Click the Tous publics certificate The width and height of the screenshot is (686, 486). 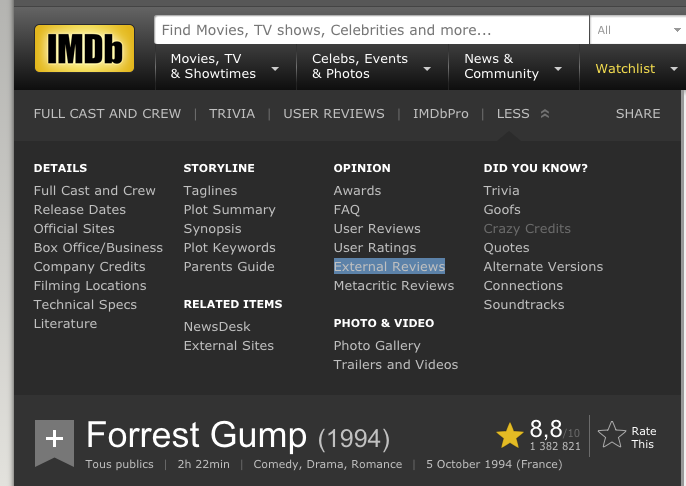click(119, 464)
